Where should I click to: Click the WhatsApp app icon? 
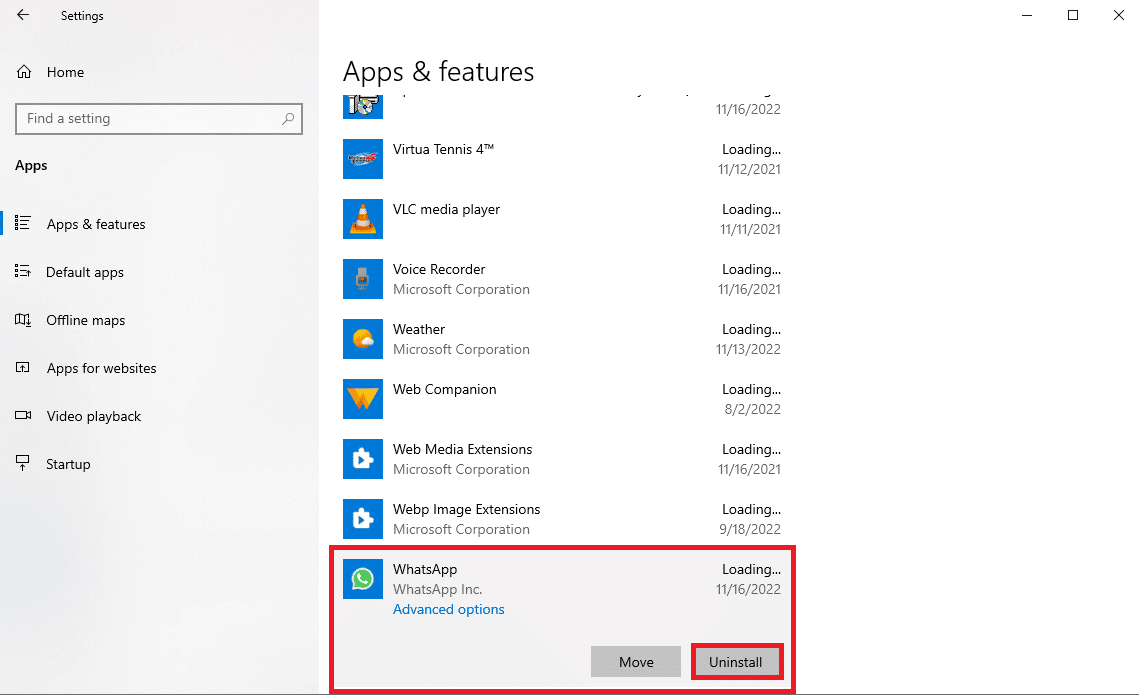pos(362,579)
